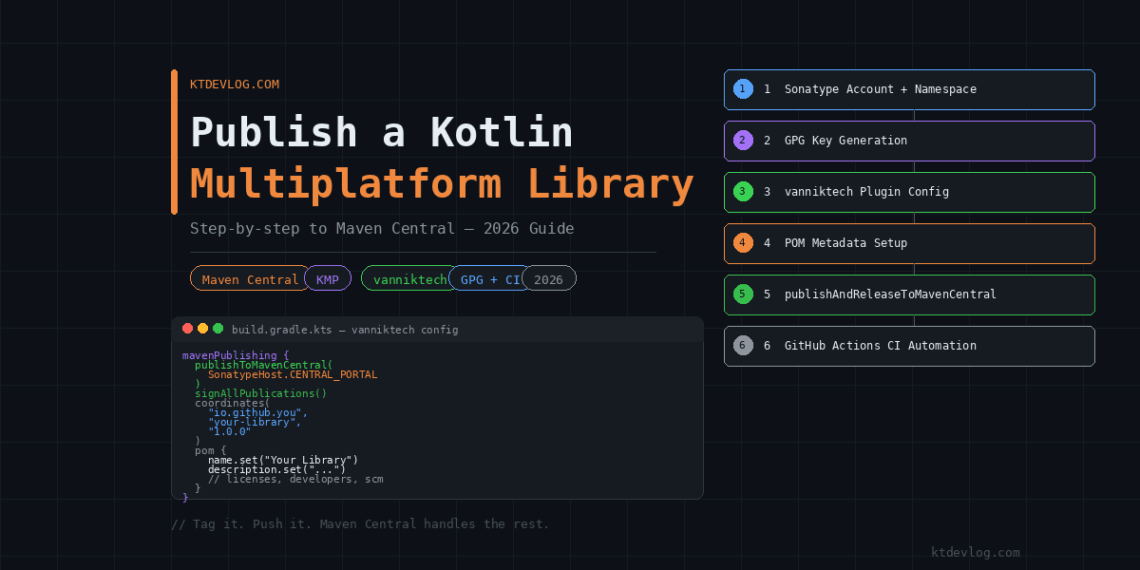1140x570 pixels.
Task: Click the '// licenses, developers, scm' comment
Action: coord(295,479)
